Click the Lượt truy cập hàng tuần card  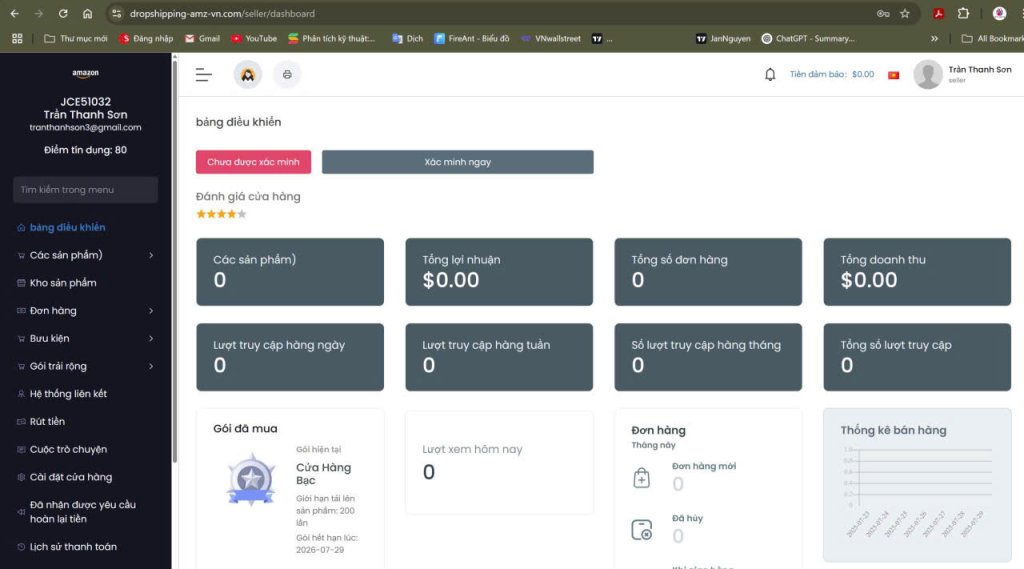click(x=499, y=357)
